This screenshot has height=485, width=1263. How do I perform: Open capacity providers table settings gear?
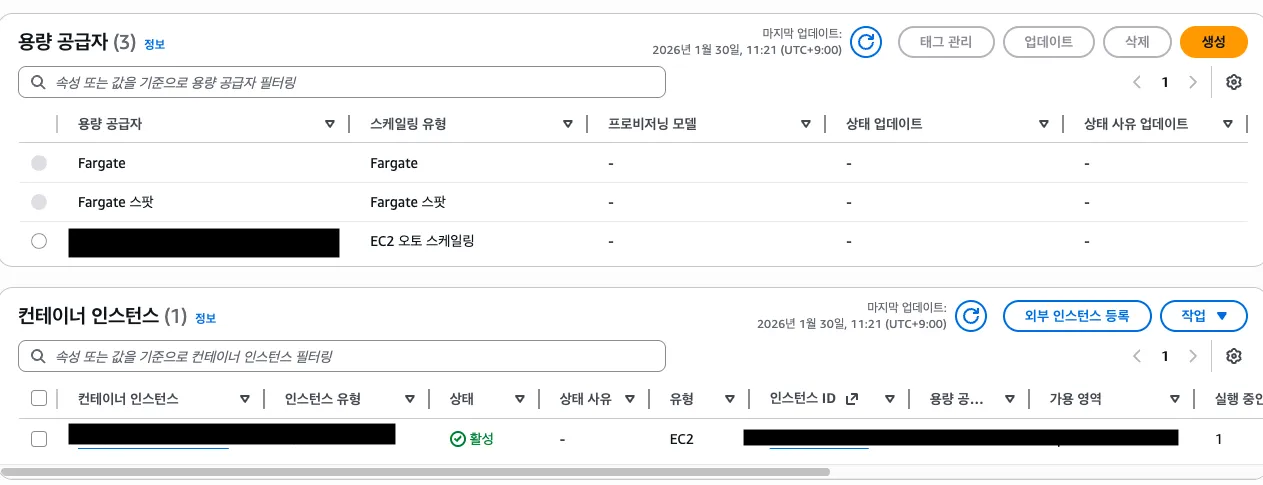pyautogui.click(x=1233, y=82)
